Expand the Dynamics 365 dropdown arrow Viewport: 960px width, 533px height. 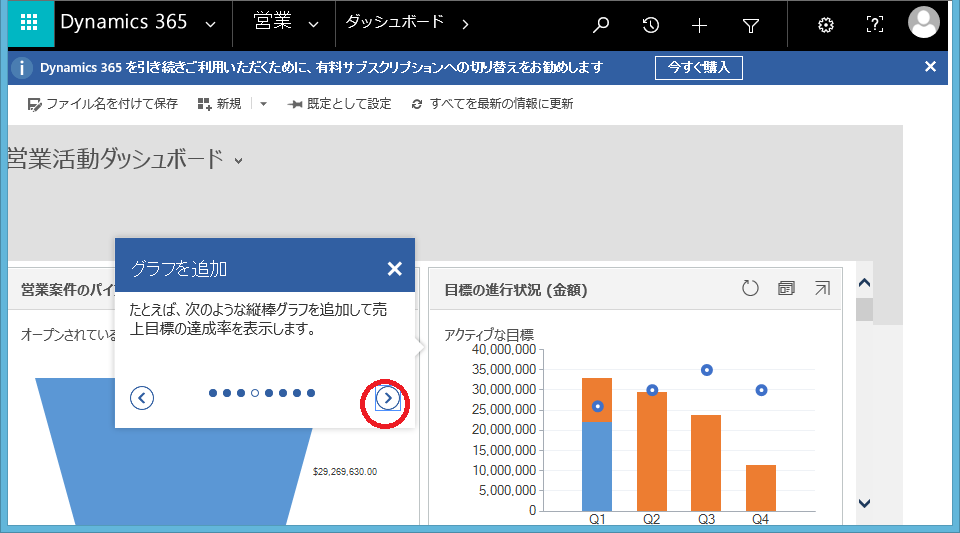[211, 25]
